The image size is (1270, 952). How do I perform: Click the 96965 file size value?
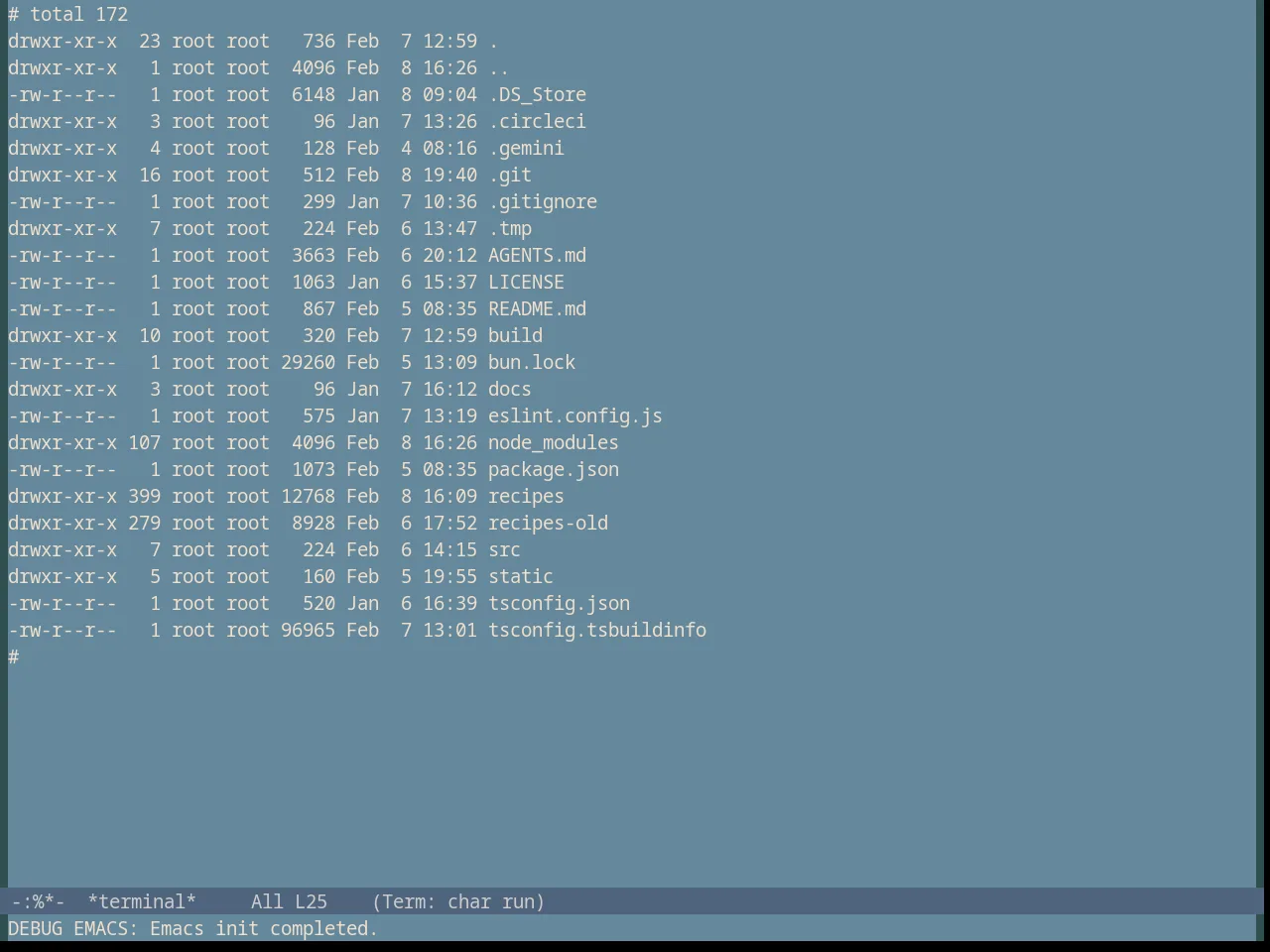pyautogui.click(x=308, y=630)
